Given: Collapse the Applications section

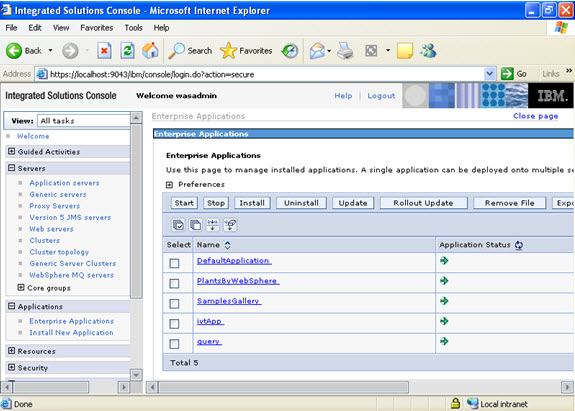Looking at the screenshot, I should click(11, 306).
